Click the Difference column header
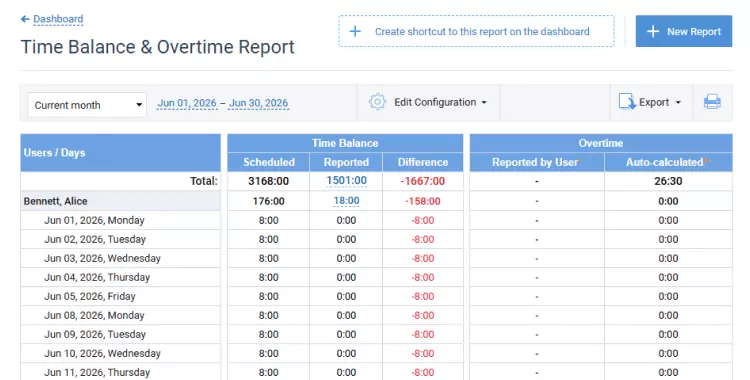Screen dimensions: 750x380 [x=423, y=162]
